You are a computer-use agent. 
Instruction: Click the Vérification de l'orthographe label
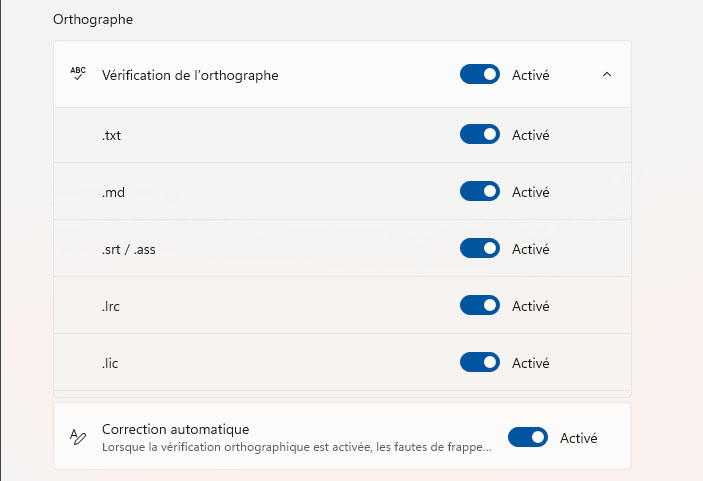click(x=190, y=75)
